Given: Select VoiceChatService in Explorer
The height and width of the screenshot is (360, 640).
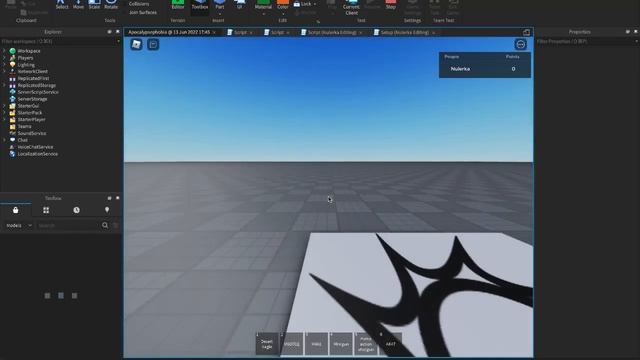Looking at the screenshot, I should point(35,147).
